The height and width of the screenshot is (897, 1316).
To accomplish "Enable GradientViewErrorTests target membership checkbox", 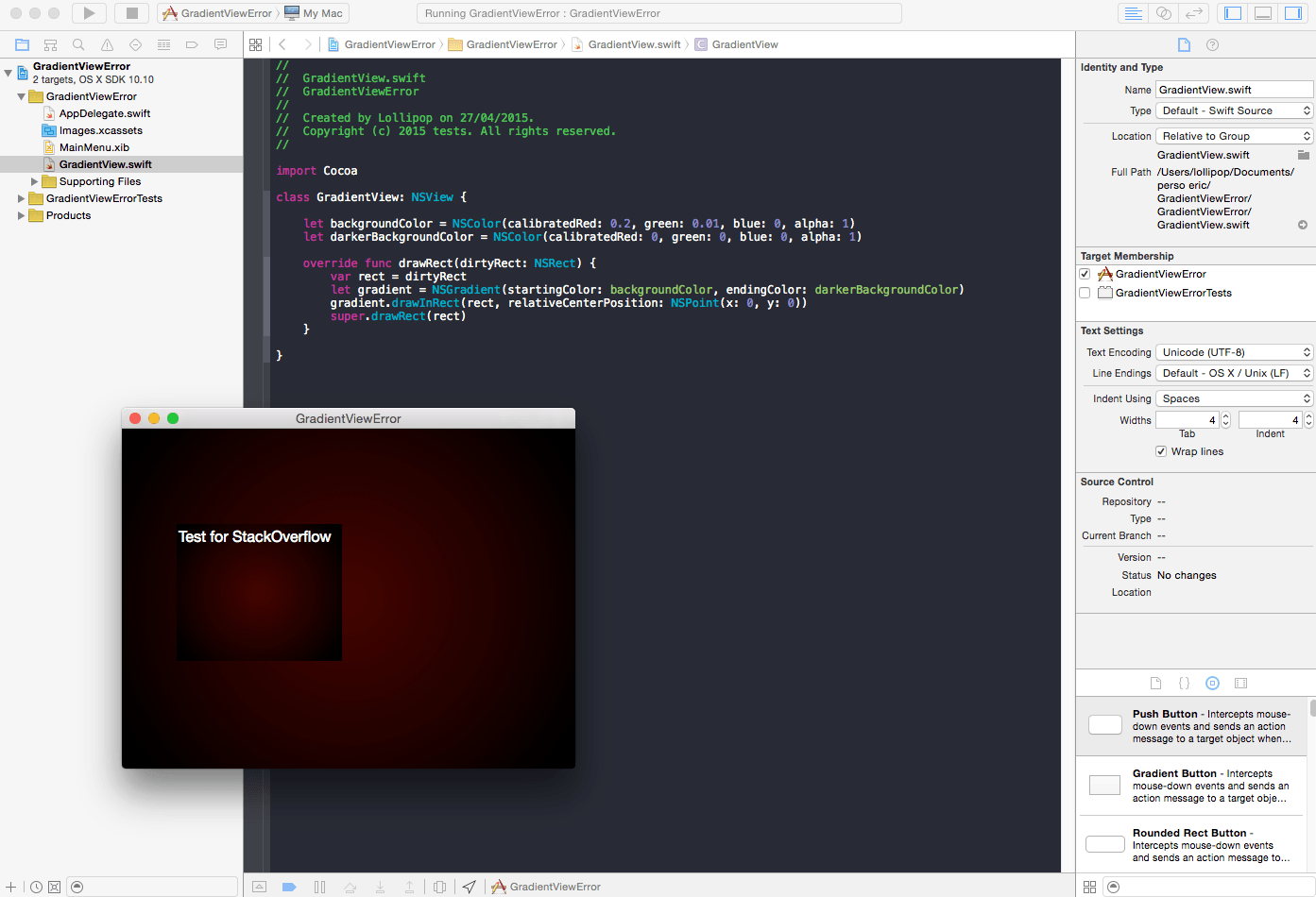I will 1085,293.
